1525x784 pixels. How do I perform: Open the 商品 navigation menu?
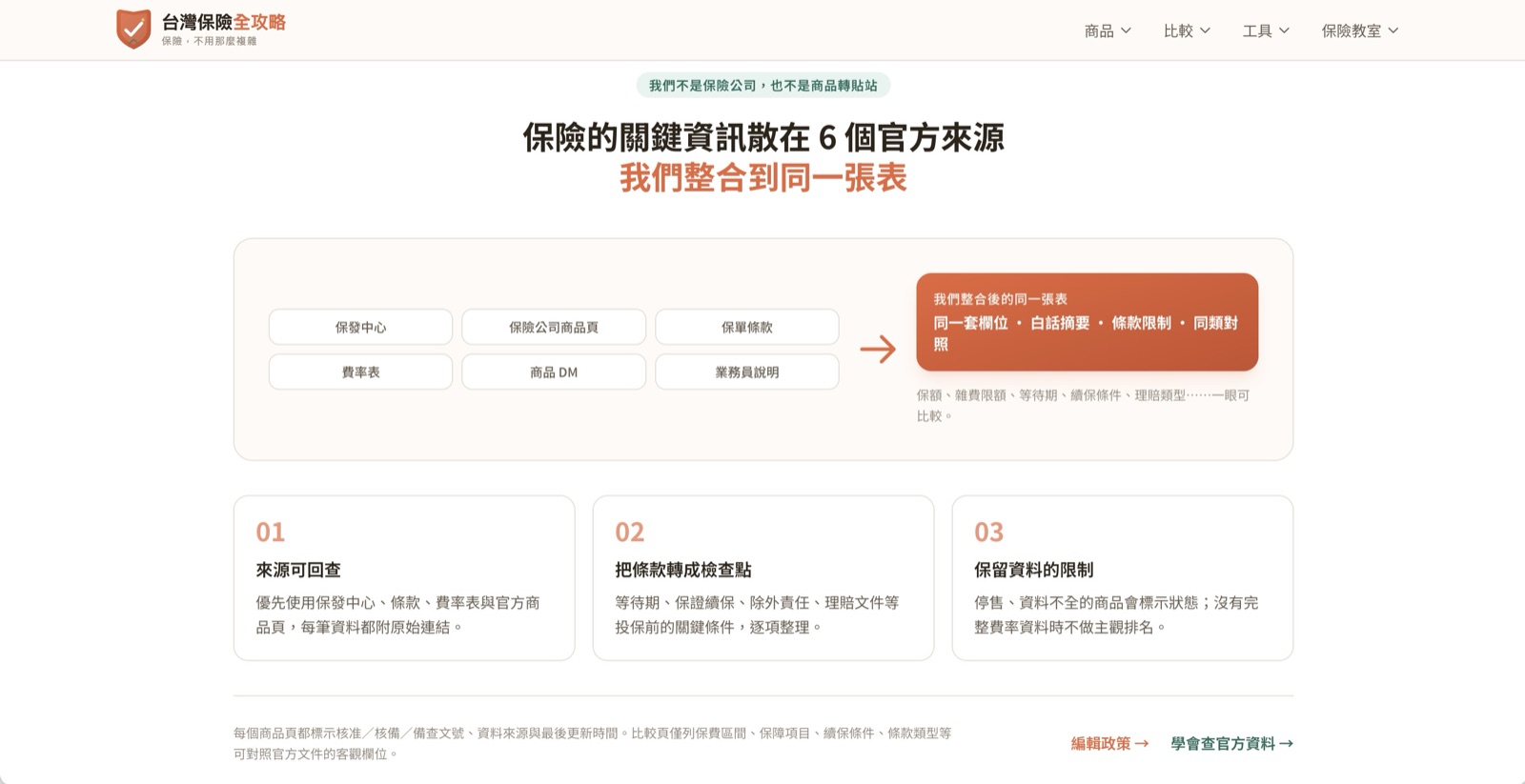[1108, 30]
